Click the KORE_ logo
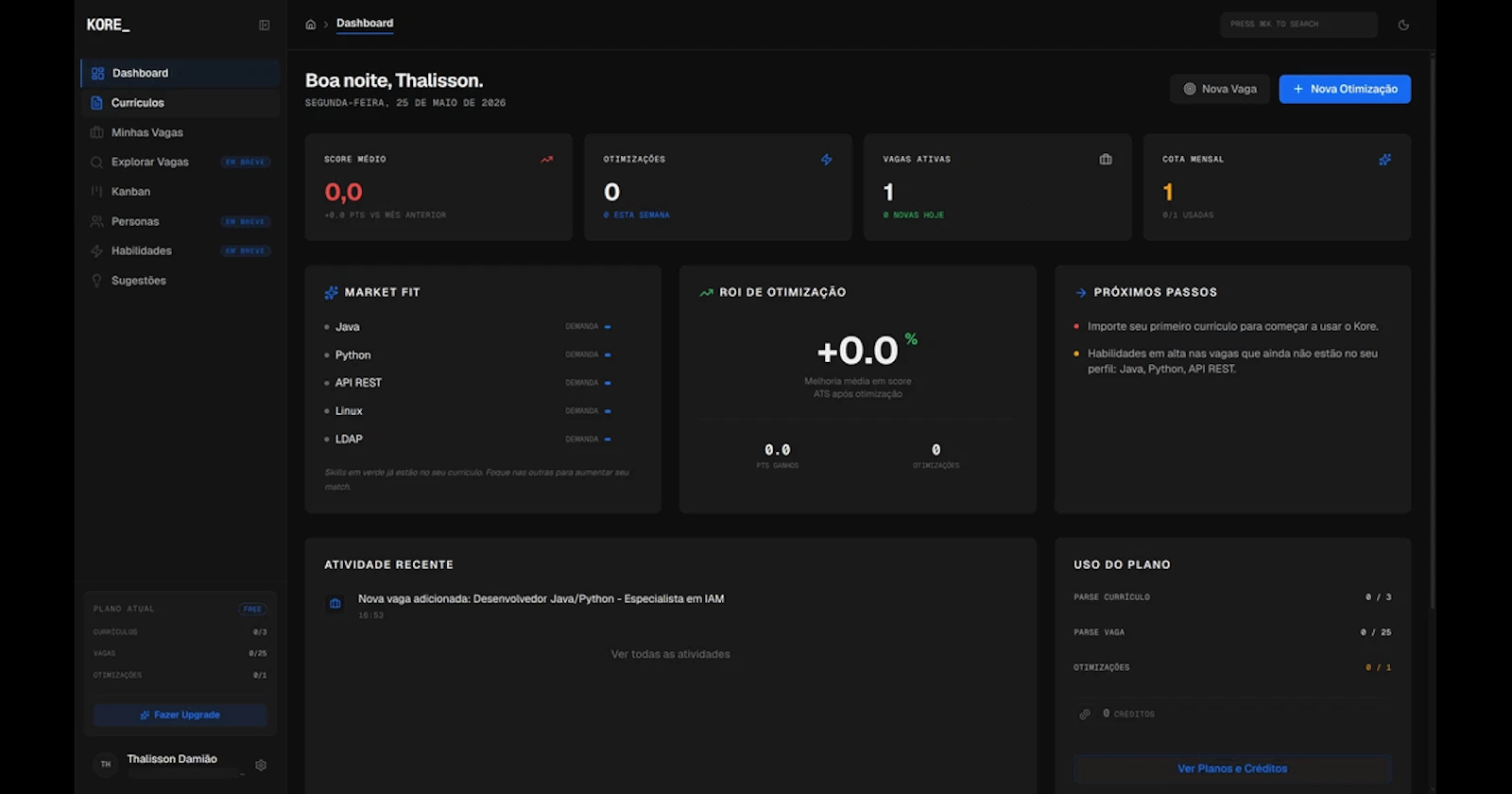 pos(108,26)
